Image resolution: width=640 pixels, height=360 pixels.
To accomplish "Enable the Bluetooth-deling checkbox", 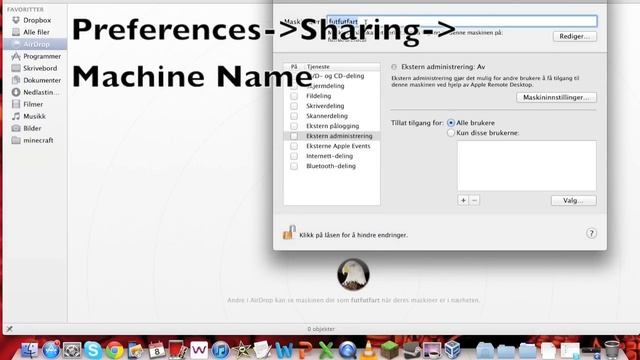I will pos(294,166).
